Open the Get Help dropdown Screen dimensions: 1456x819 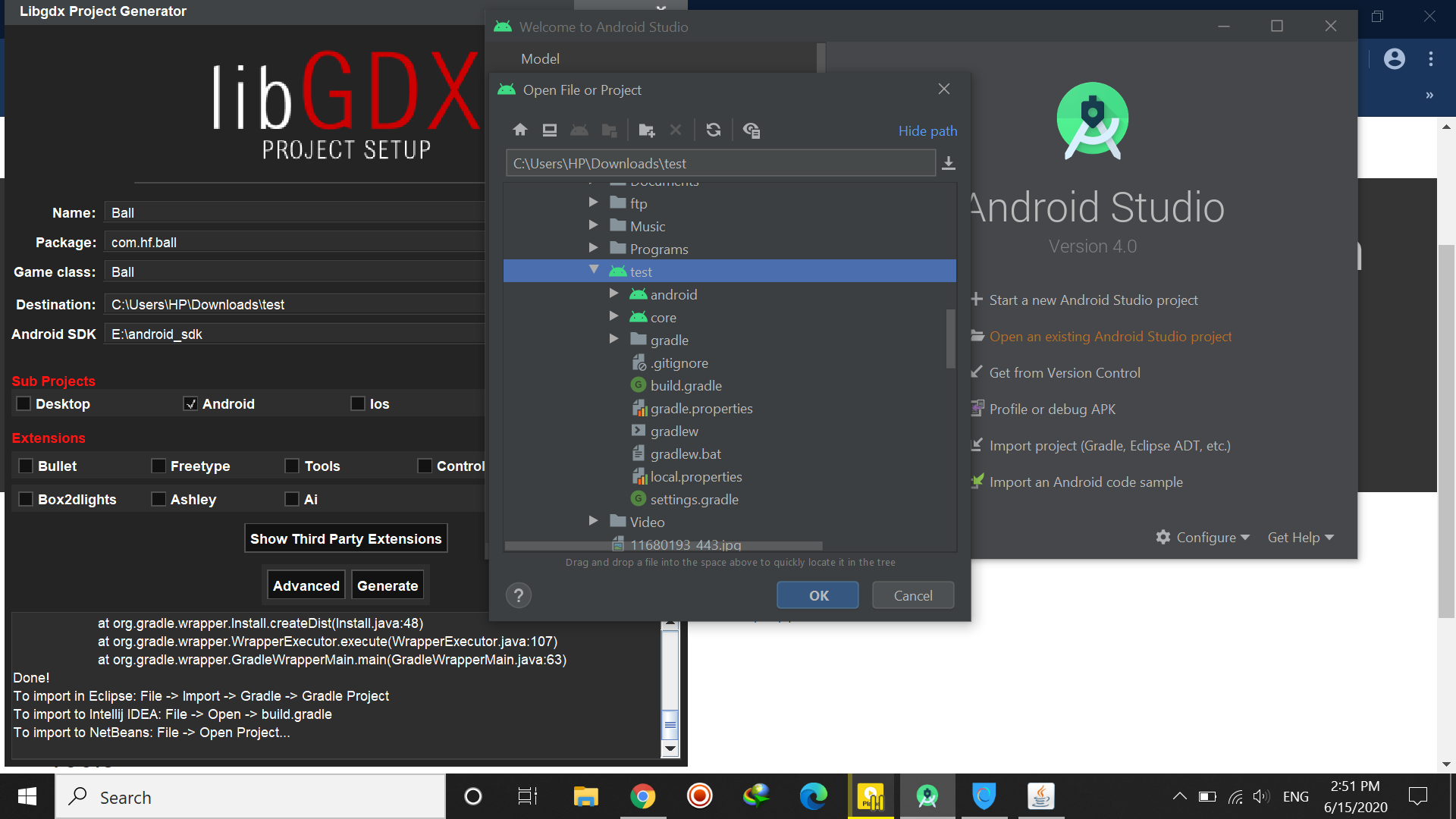(1301, 537)
